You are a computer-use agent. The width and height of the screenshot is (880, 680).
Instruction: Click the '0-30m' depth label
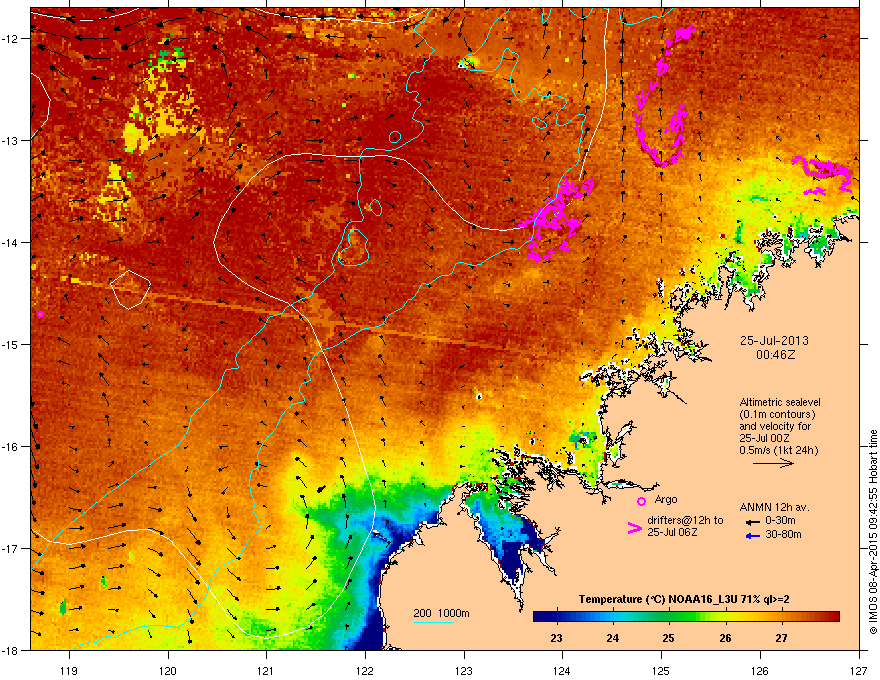point(780,521)
